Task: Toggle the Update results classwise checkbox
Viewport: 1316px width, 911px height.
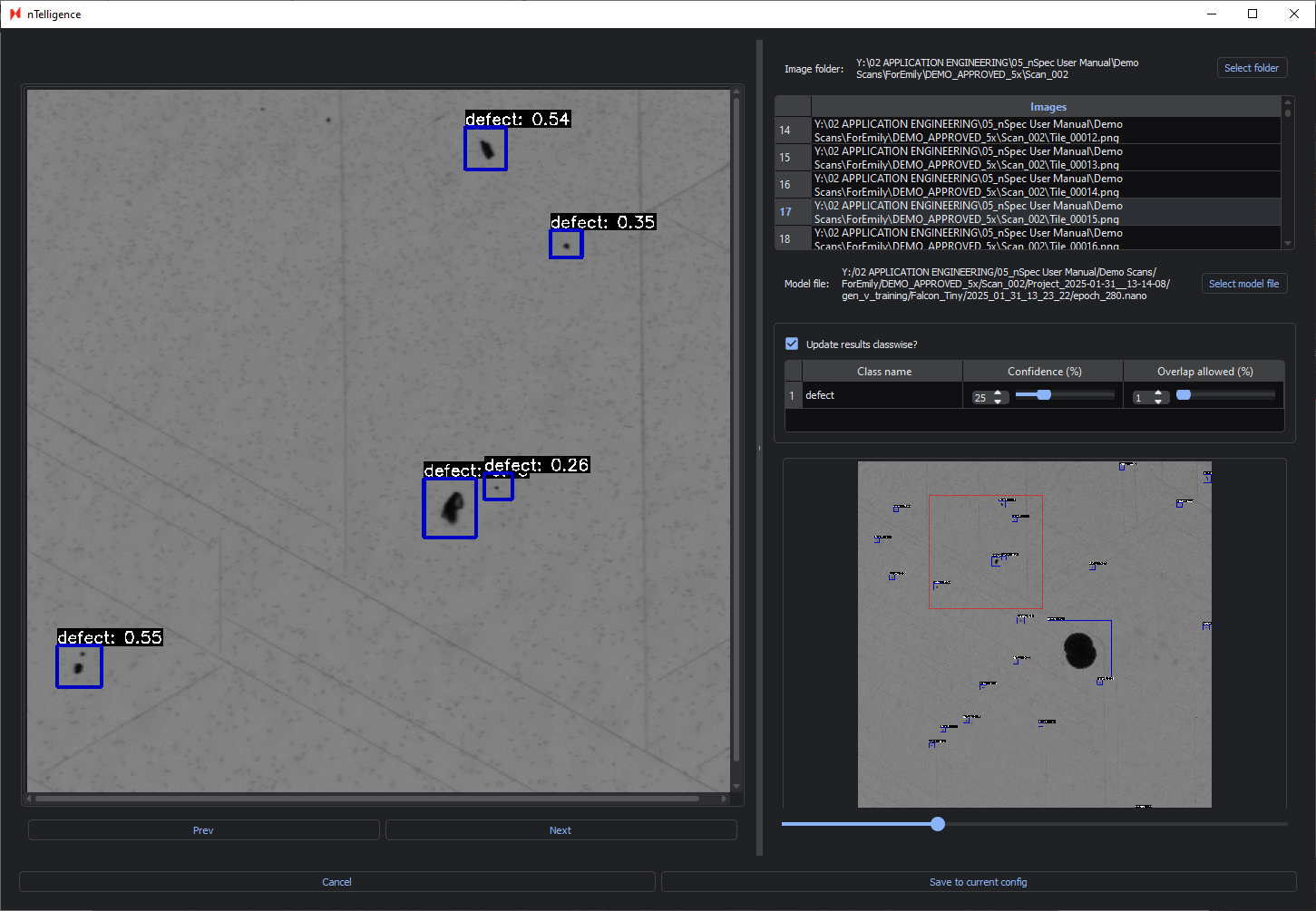Action: (792, 344)
